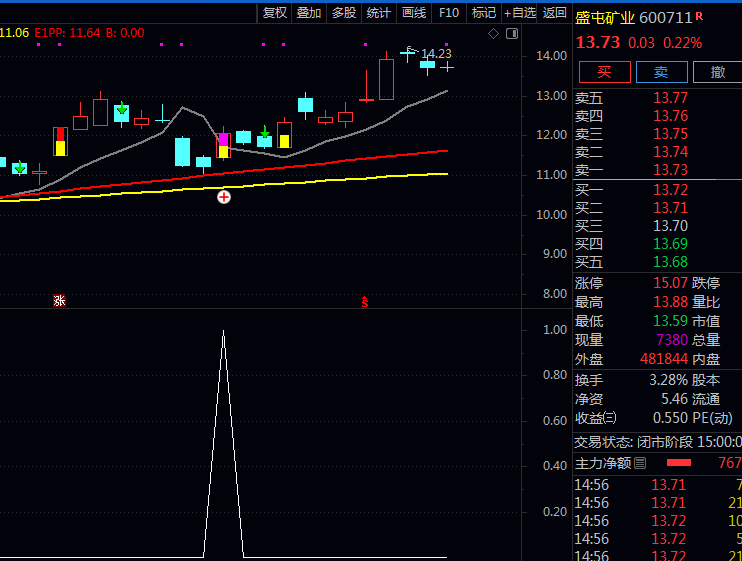The width and height of the screenshot is (742, 561).
Task: Select the 买四 price 13.69
Action: pos(671,244)
